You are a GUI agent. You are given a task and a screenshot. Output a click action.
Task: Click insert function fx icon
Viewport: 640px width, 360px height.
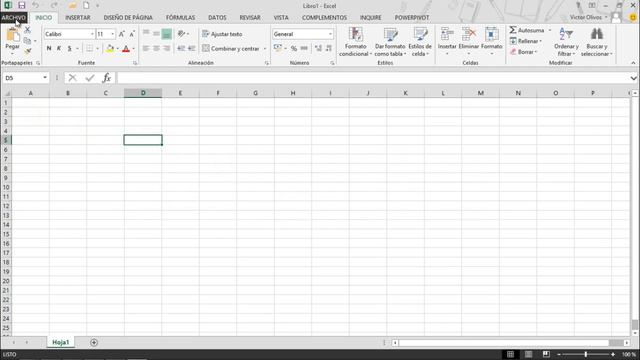pos(107,78)
